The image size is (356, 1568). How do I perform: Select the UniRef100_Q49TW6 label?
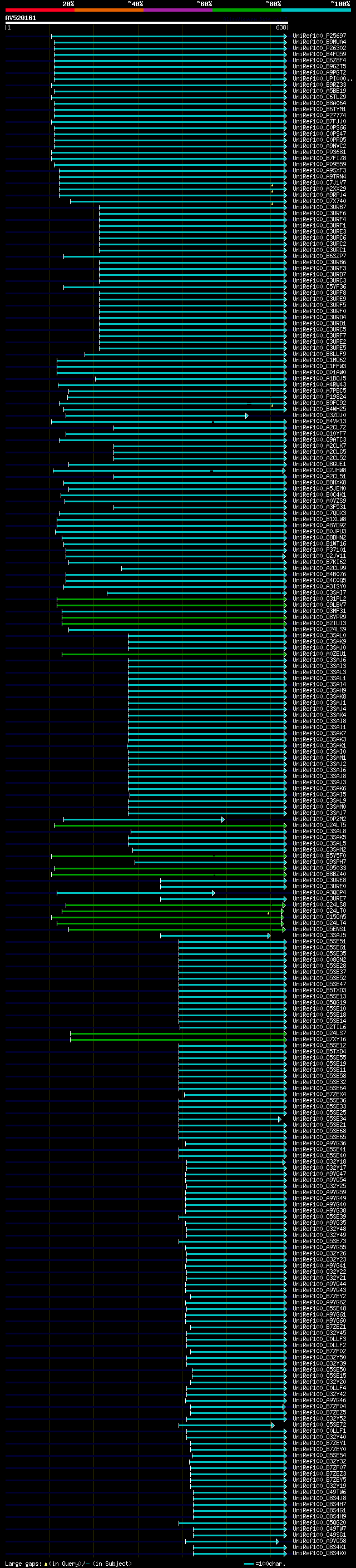pos(319,1492)
